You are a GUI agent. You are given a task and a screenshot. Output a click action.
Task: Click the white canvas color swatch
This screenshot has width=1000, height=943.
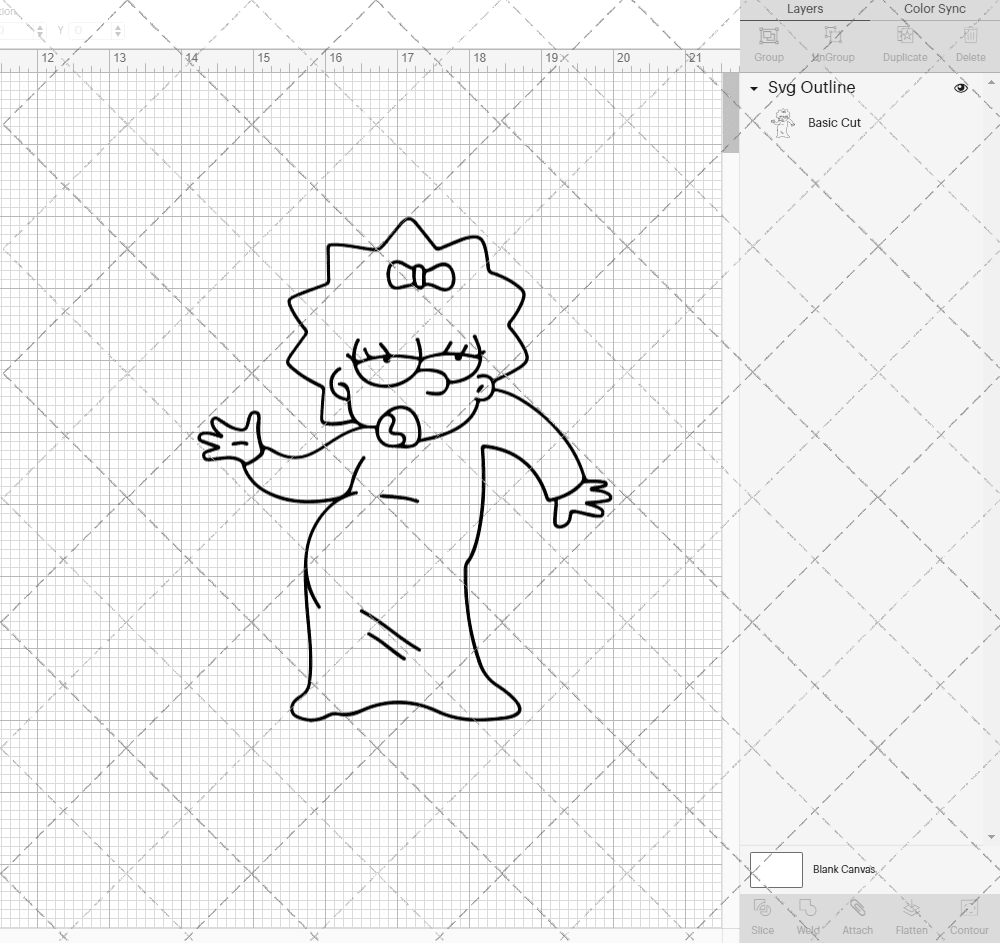tap(775, 869)
